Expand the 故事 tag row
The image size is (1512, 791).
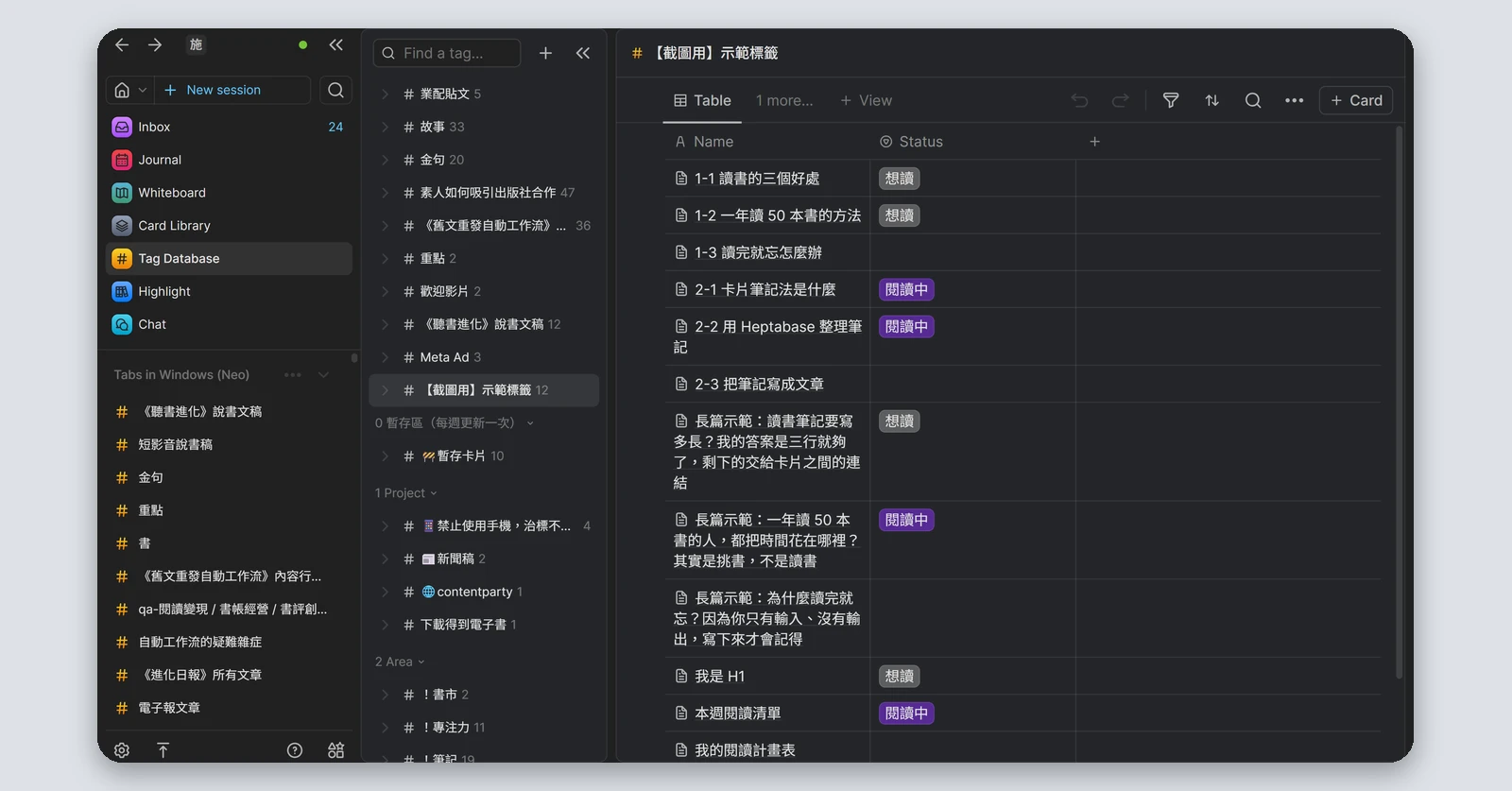click(x=385, y=127)
